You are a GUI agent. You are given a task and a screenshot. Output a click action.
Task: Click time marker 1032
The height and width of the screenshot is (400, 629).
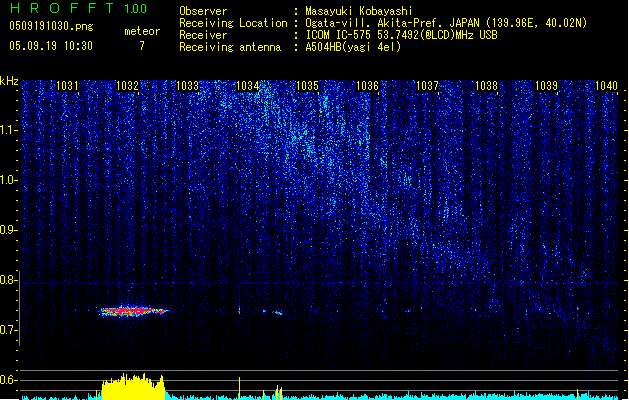127,85
